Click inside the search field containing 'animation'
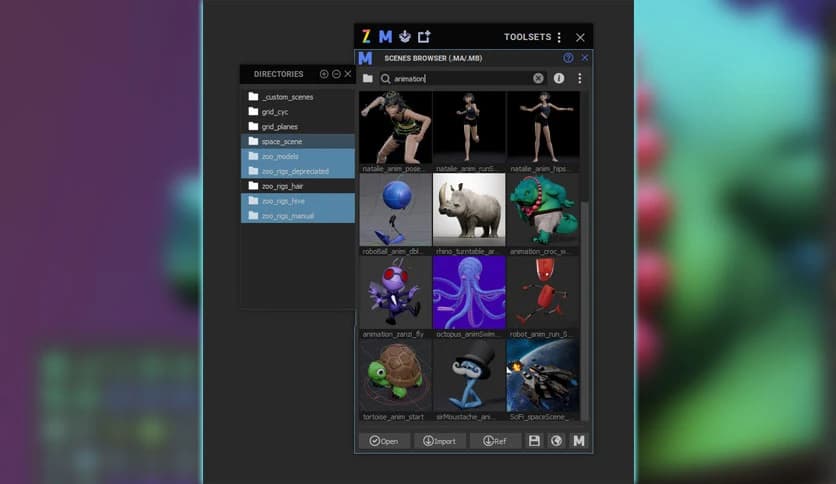The width and height of the screenshot is (836, 484). pyautogui.click(x=462, y=78)
